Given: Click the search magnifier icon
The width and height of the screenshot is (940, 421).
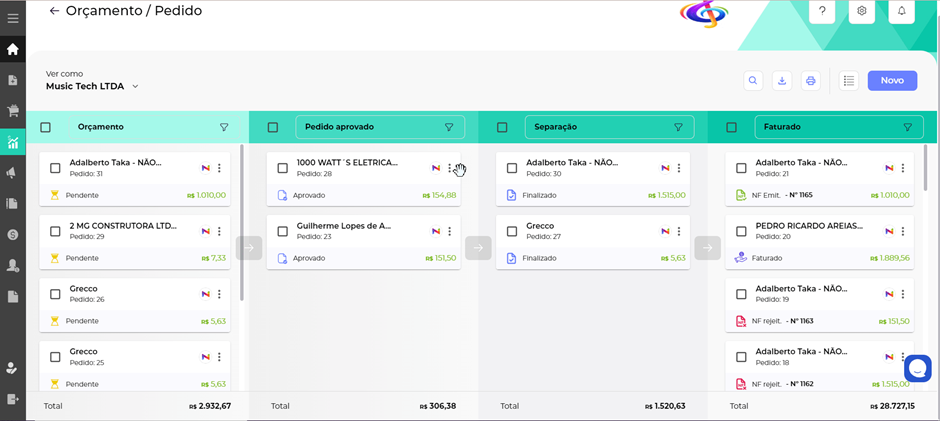Looking at the screenshot, I should [x=754, y=81].
